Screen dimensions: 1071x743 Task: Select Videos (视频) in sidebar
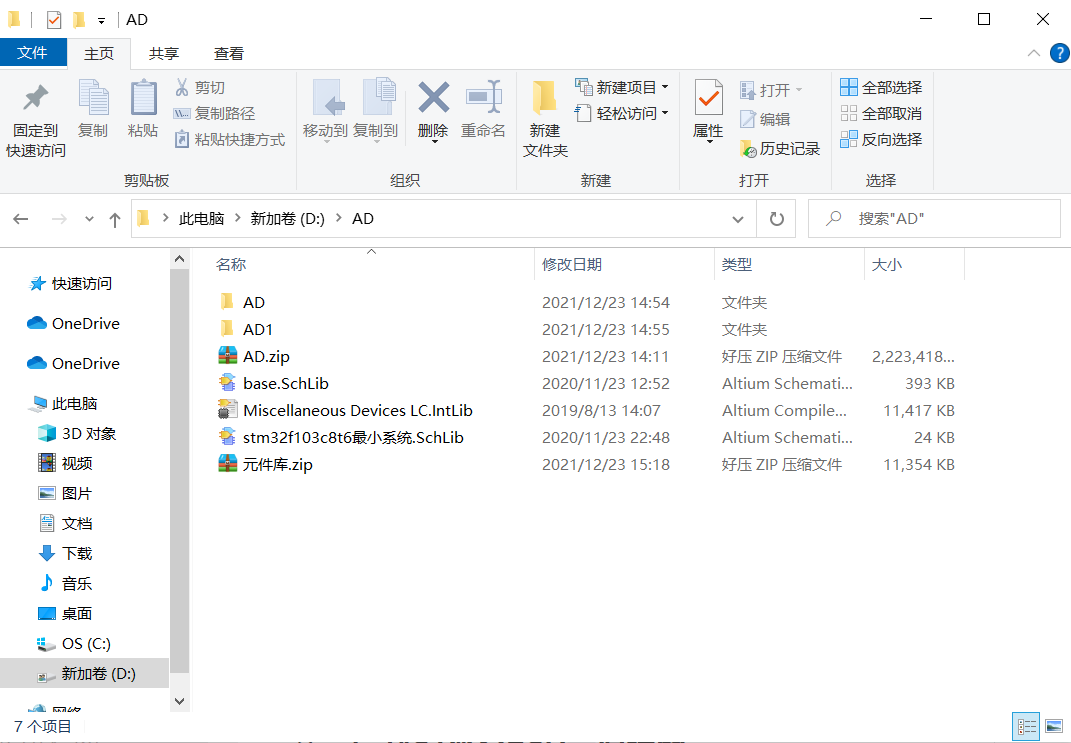pos(65,464)
